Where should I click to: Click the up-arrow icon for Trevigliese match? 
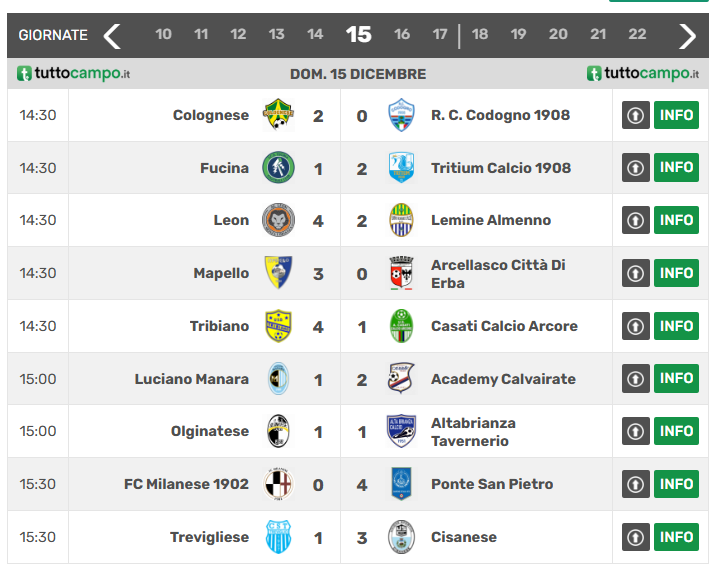click(x=636, y=537)
